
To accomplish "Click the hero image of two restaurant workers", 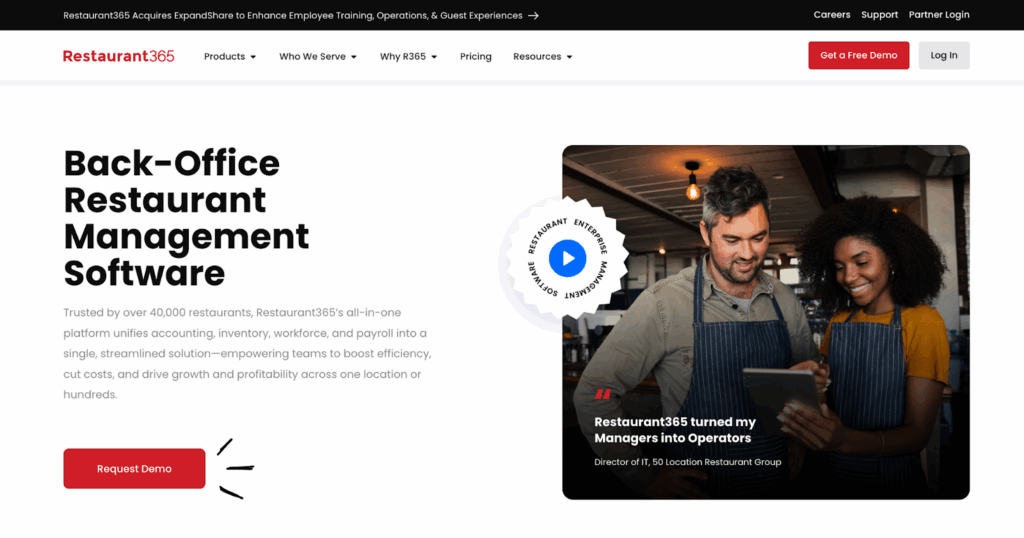I will [765, 323].
